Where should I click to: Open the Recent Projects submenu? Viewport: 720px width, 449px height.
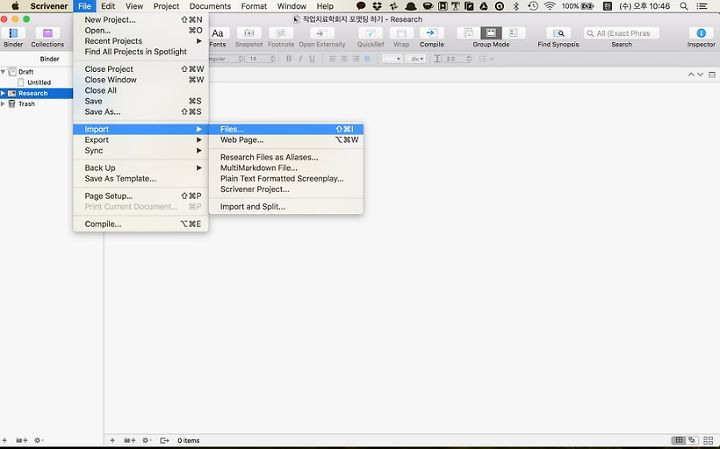(x=141, y=41)
